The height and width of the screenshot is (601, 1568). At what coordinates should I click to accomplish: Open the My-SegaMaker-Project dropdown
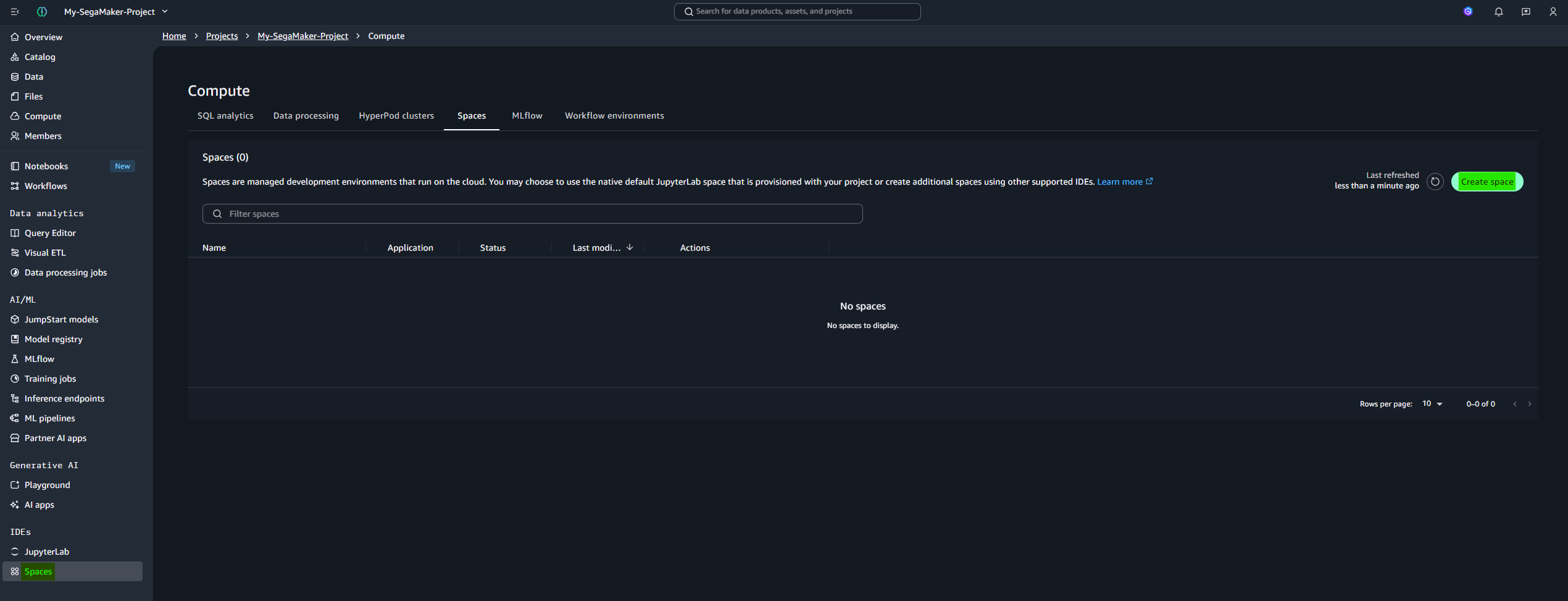[x=116, y=12]
